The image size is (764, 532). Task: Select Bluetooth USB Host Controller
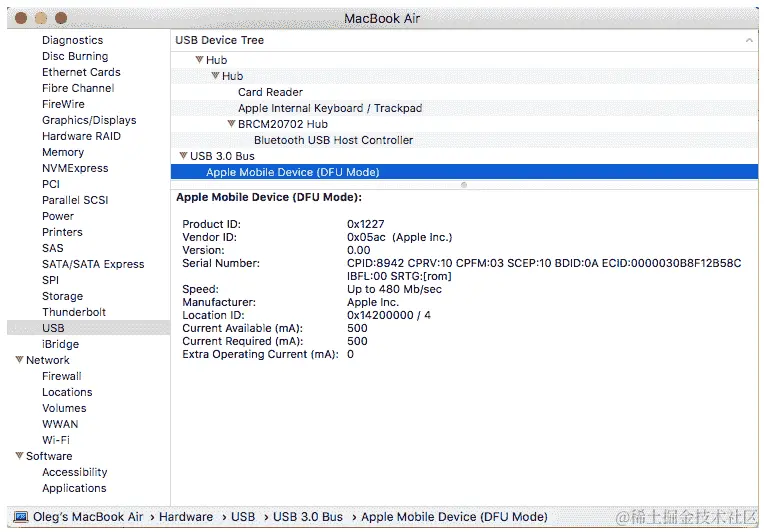coord(333,140)
